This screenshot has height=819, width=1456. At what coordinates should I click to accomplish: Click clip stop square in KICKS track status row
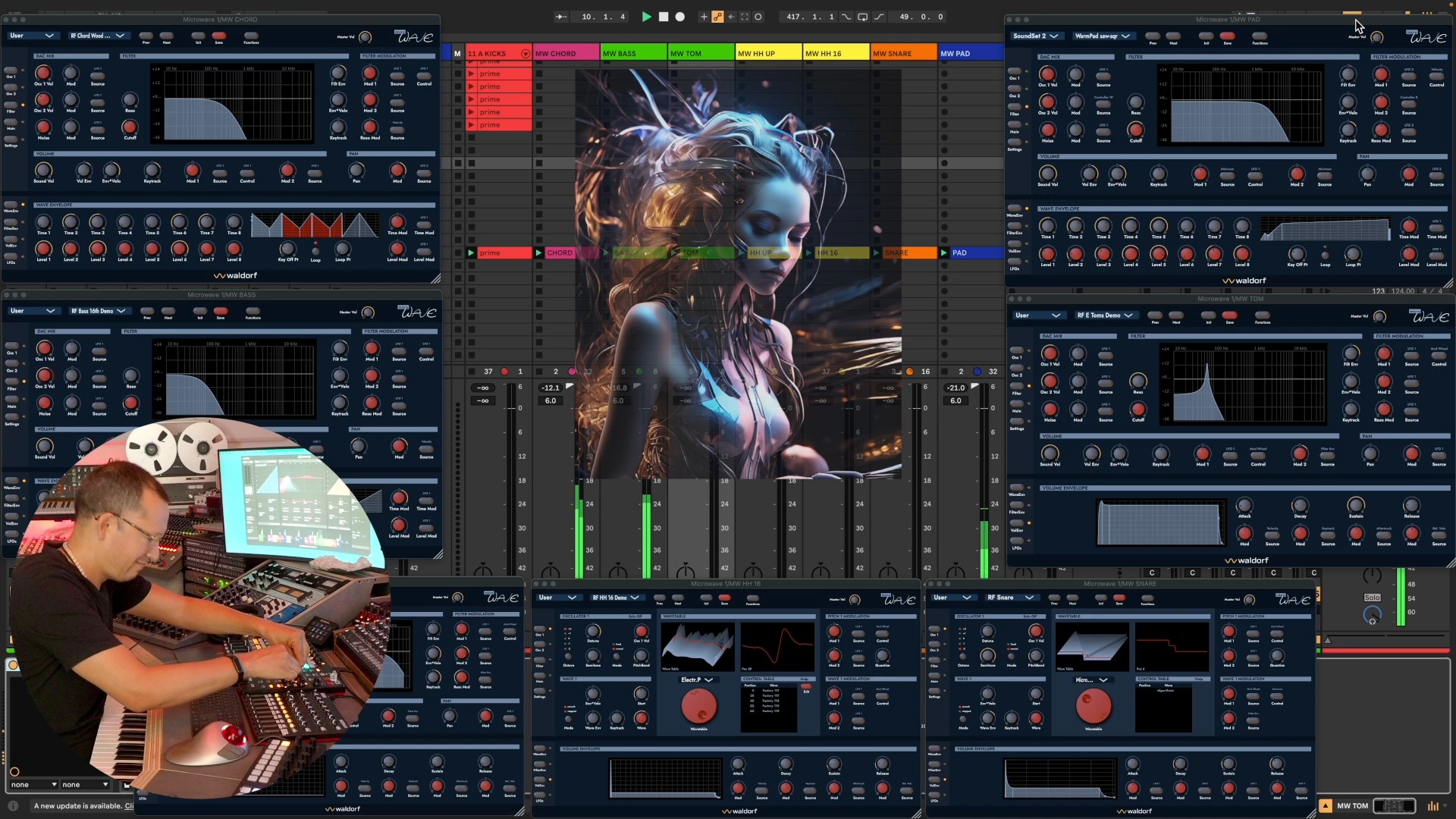[x=471, y=372]
